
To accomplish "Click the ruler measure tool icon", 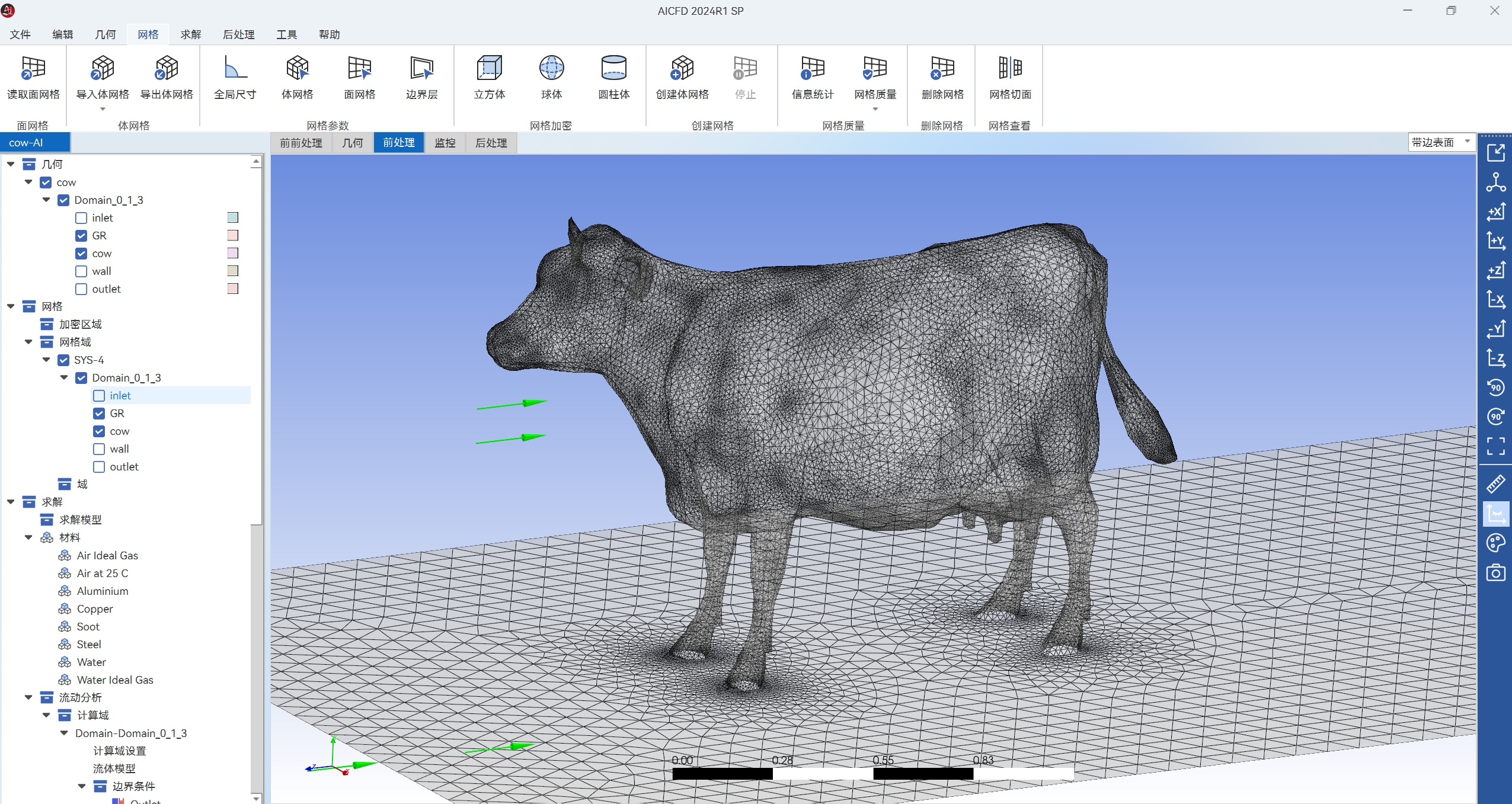I will 1495,484.
